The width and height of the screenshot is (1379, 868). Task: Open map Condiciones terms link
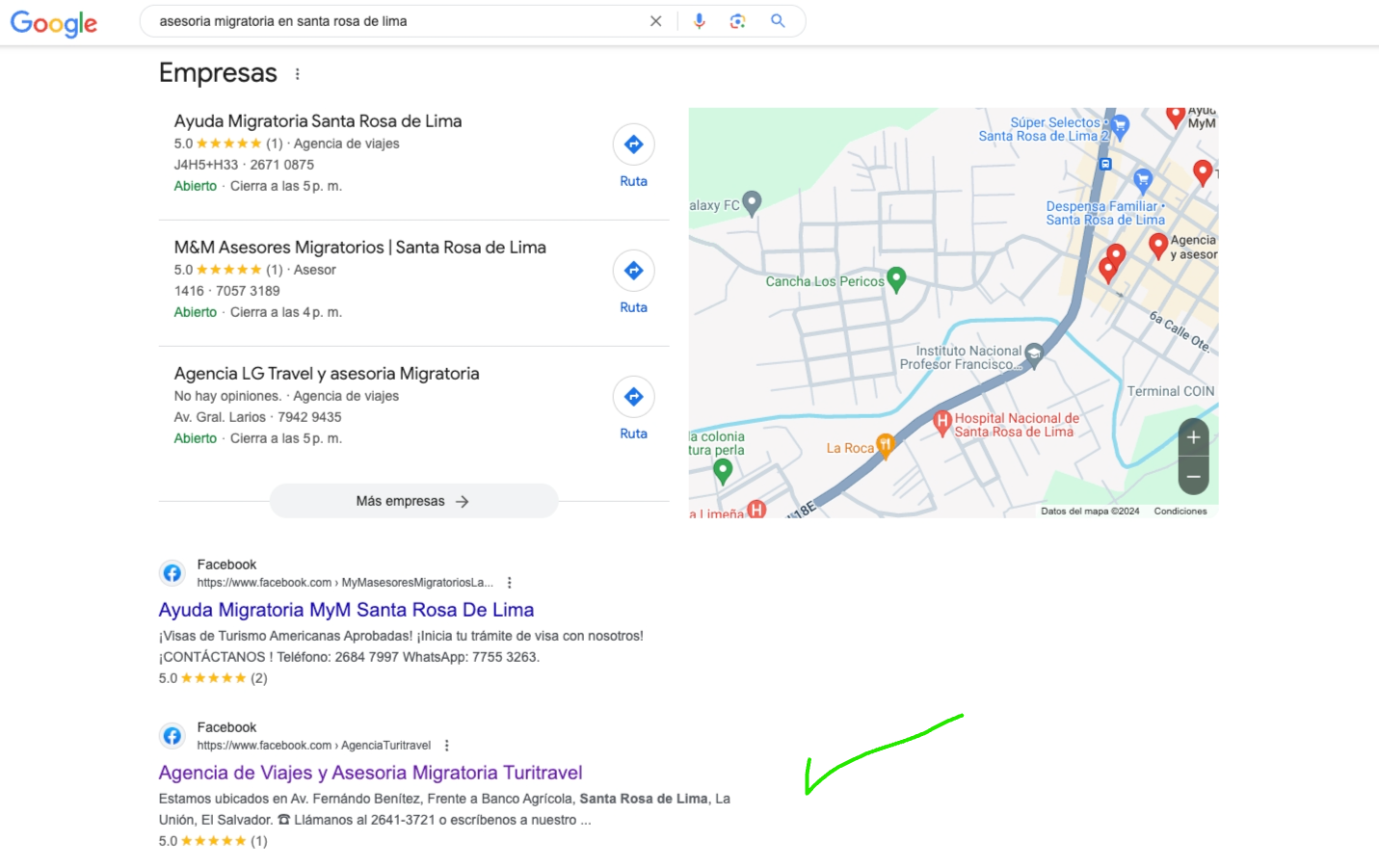[x=1180, y=512]
